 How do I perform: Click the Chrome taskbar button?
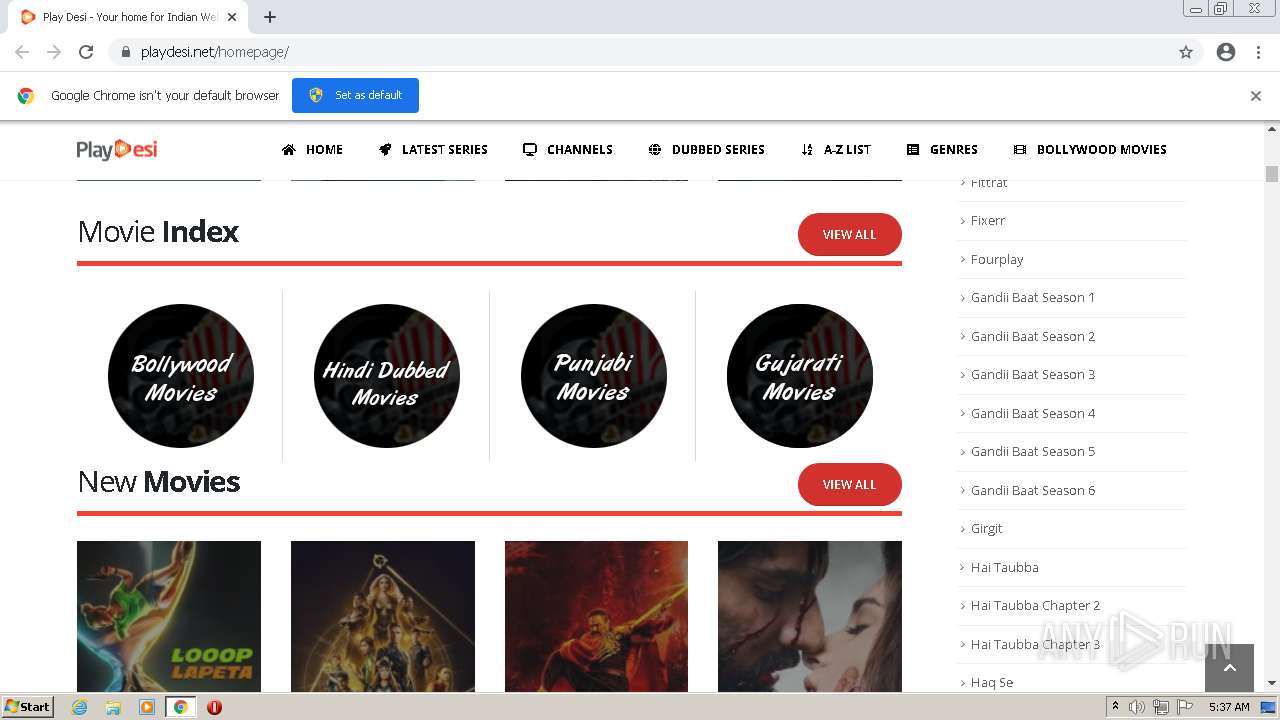click(x=180, y=707)
